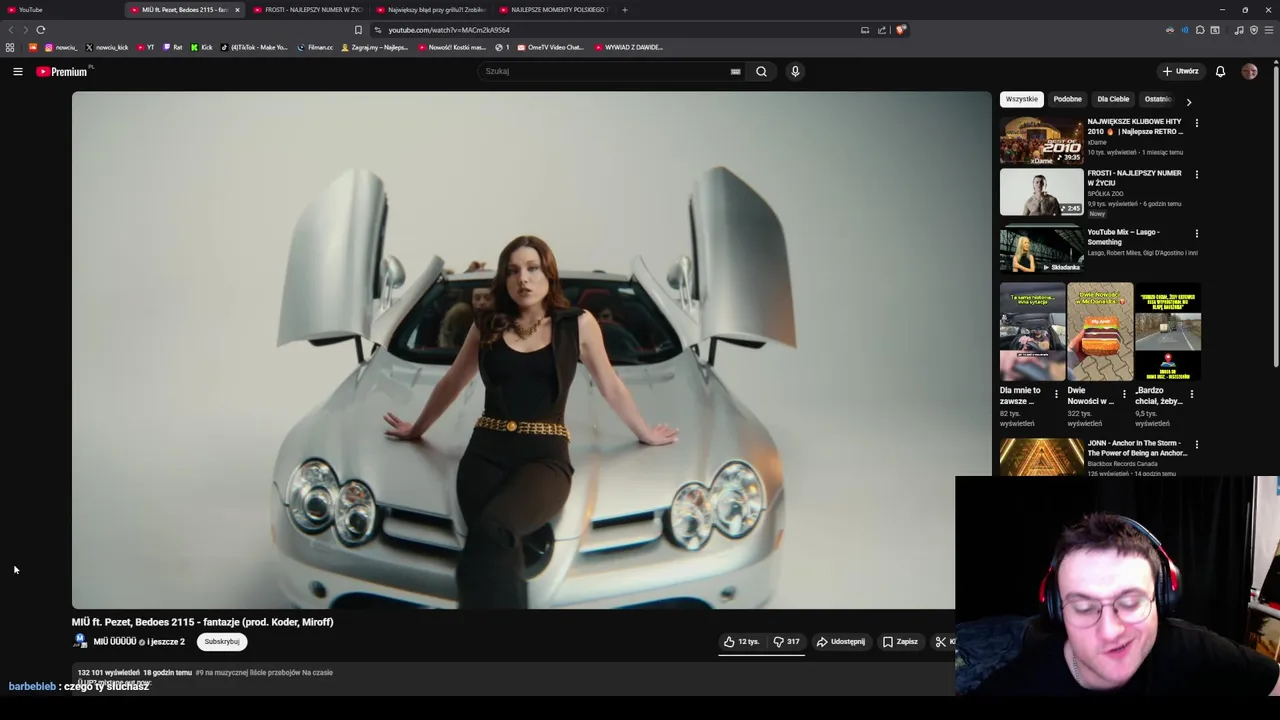The image size is (1280, 720).
Task: Select the Ostatnio filter chip
Action: pyautogui.click(x=1157, y=99)
